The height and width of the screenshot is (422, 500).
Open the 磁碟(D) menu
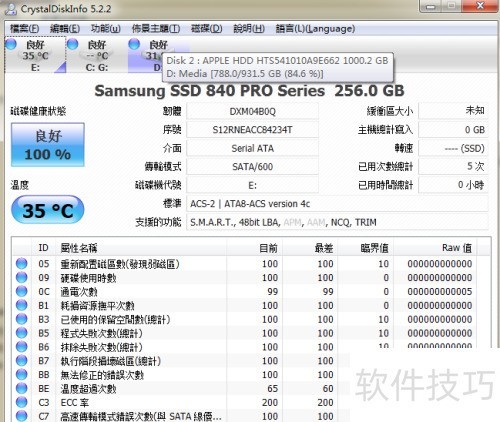[x=207, y=29]
